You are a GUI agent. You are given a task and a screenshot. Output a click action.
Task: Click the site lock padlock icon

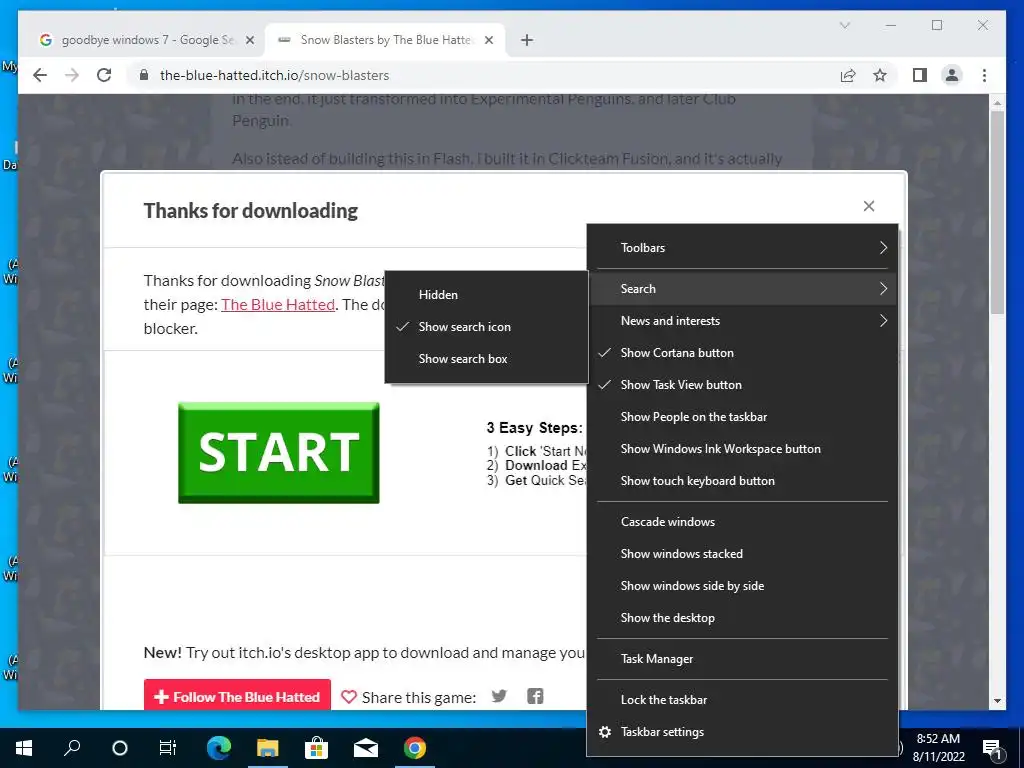(144, 75)
